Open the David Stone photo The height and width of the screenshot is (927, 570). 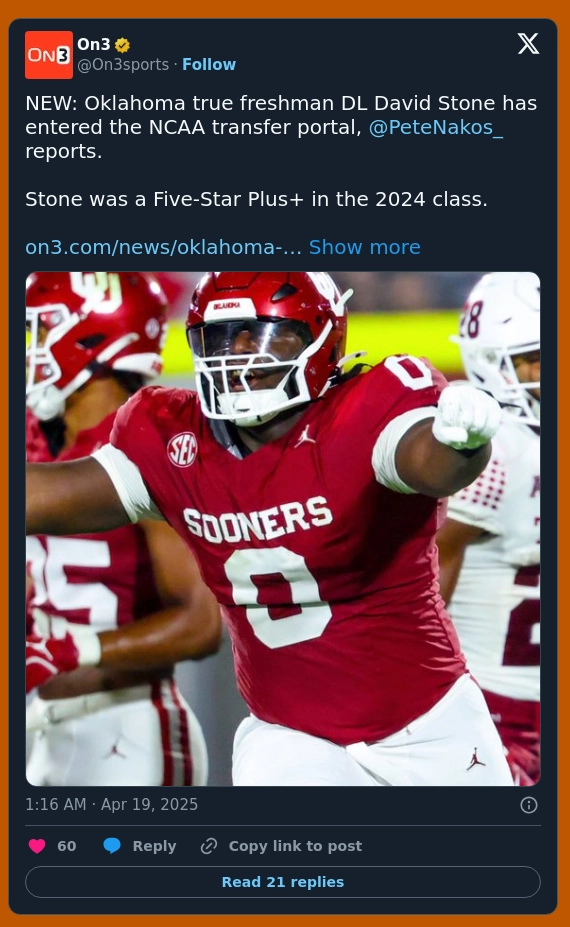pyautogui.click(x=283, y=529)
